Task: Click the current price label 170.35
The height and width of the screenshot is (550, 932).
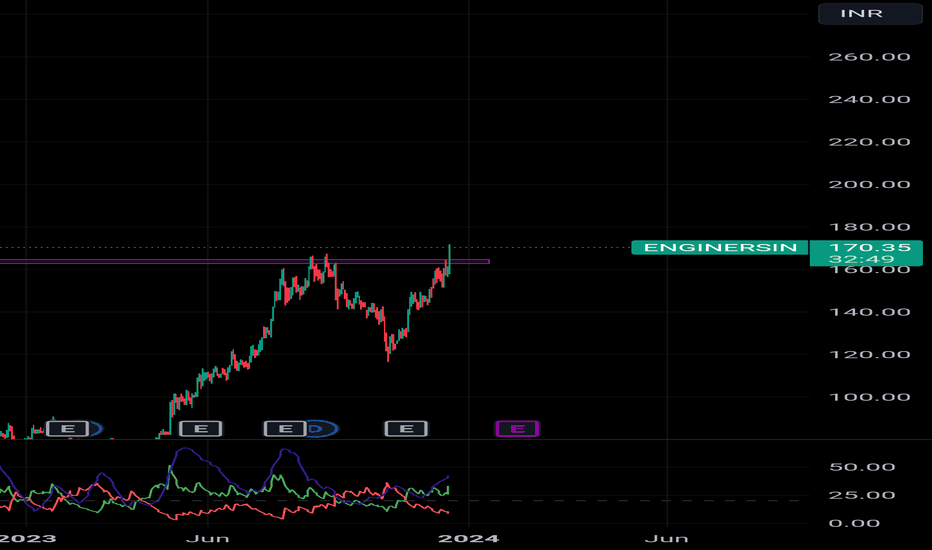Action: coord(870,247)
